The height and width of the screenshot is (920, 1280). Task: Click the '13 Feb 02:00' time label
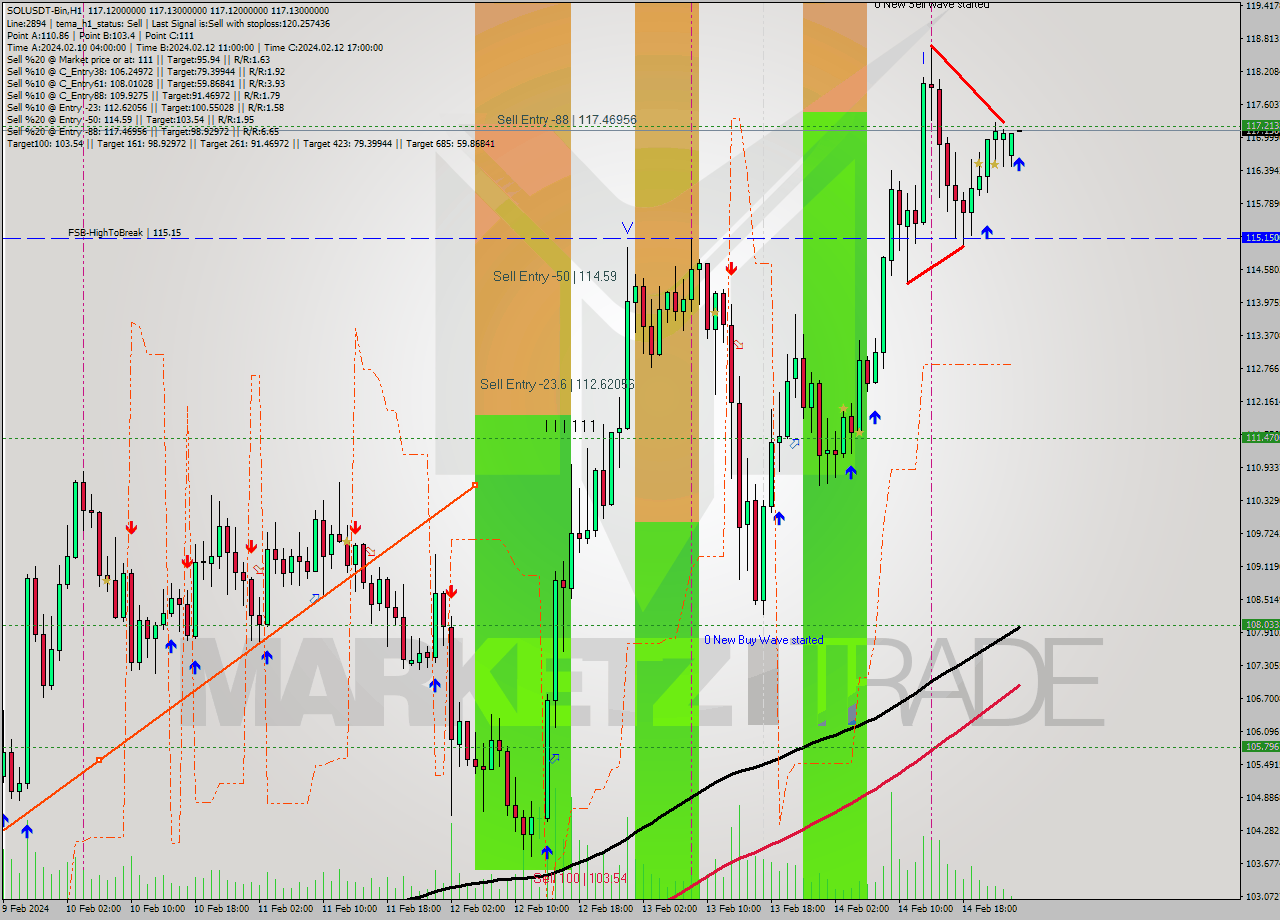(669, 910)
